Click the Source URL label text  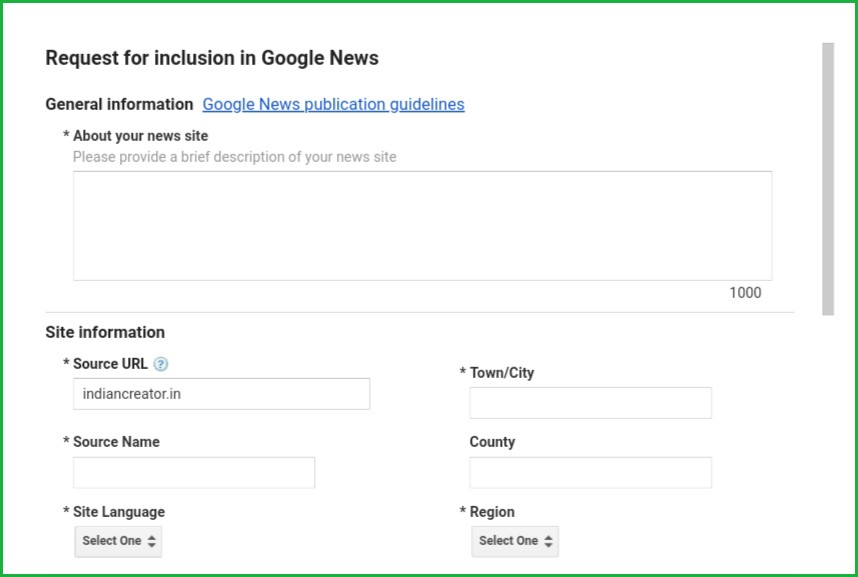[111, 364]
